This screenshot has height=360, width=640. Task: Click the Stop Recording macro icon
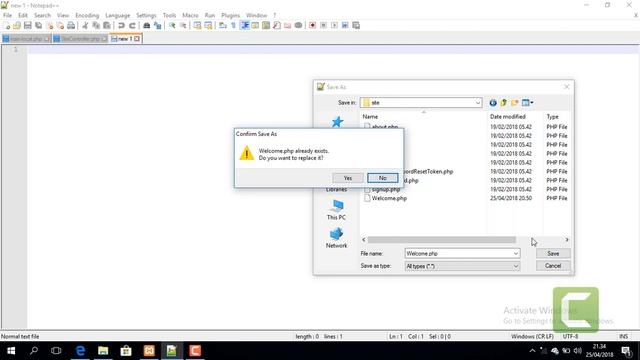tap(323, 25)
